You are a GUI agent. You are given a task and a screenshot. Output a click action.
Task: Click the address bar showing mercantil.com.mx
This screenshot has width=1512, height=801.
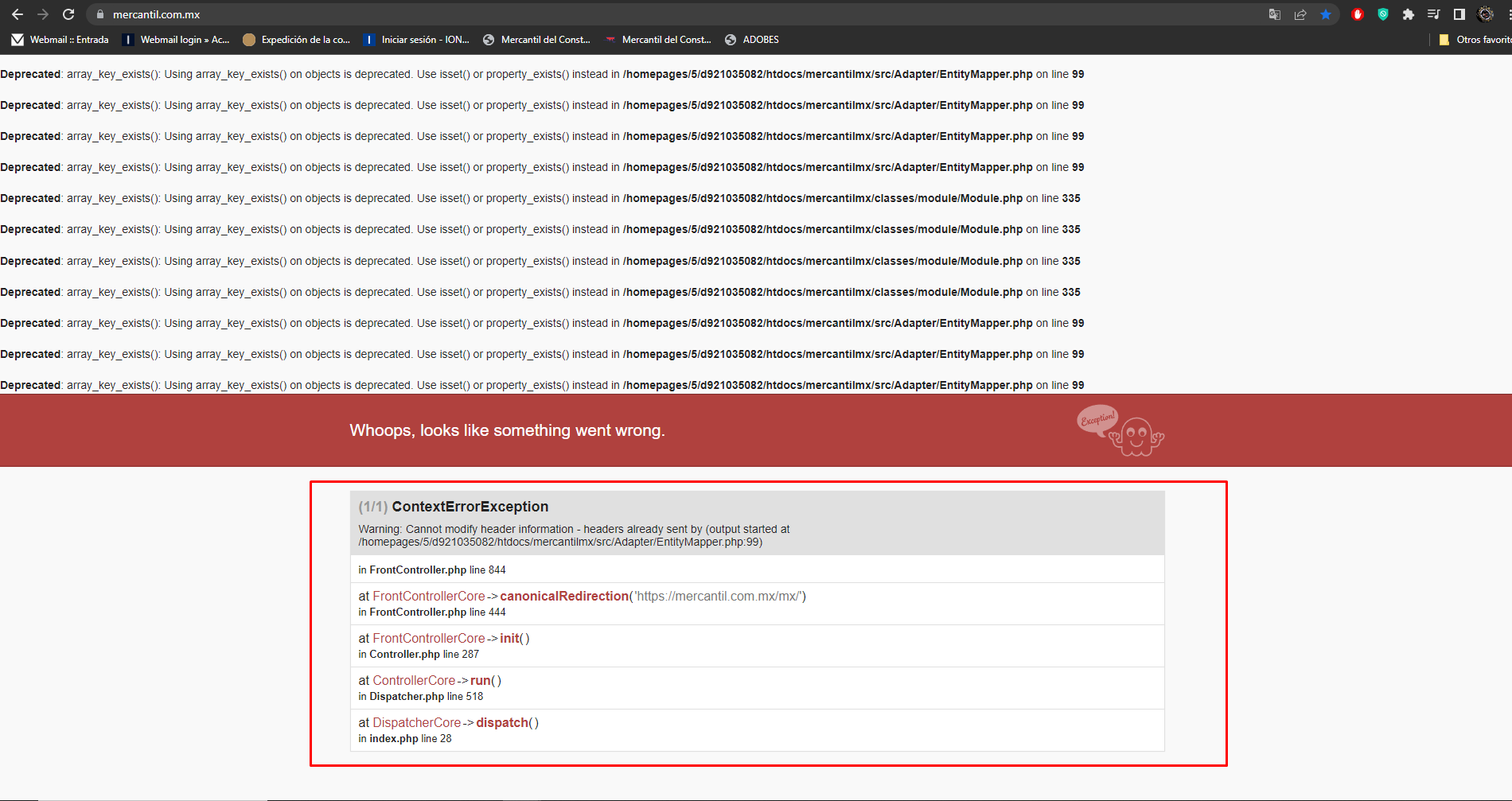(676, 14)
